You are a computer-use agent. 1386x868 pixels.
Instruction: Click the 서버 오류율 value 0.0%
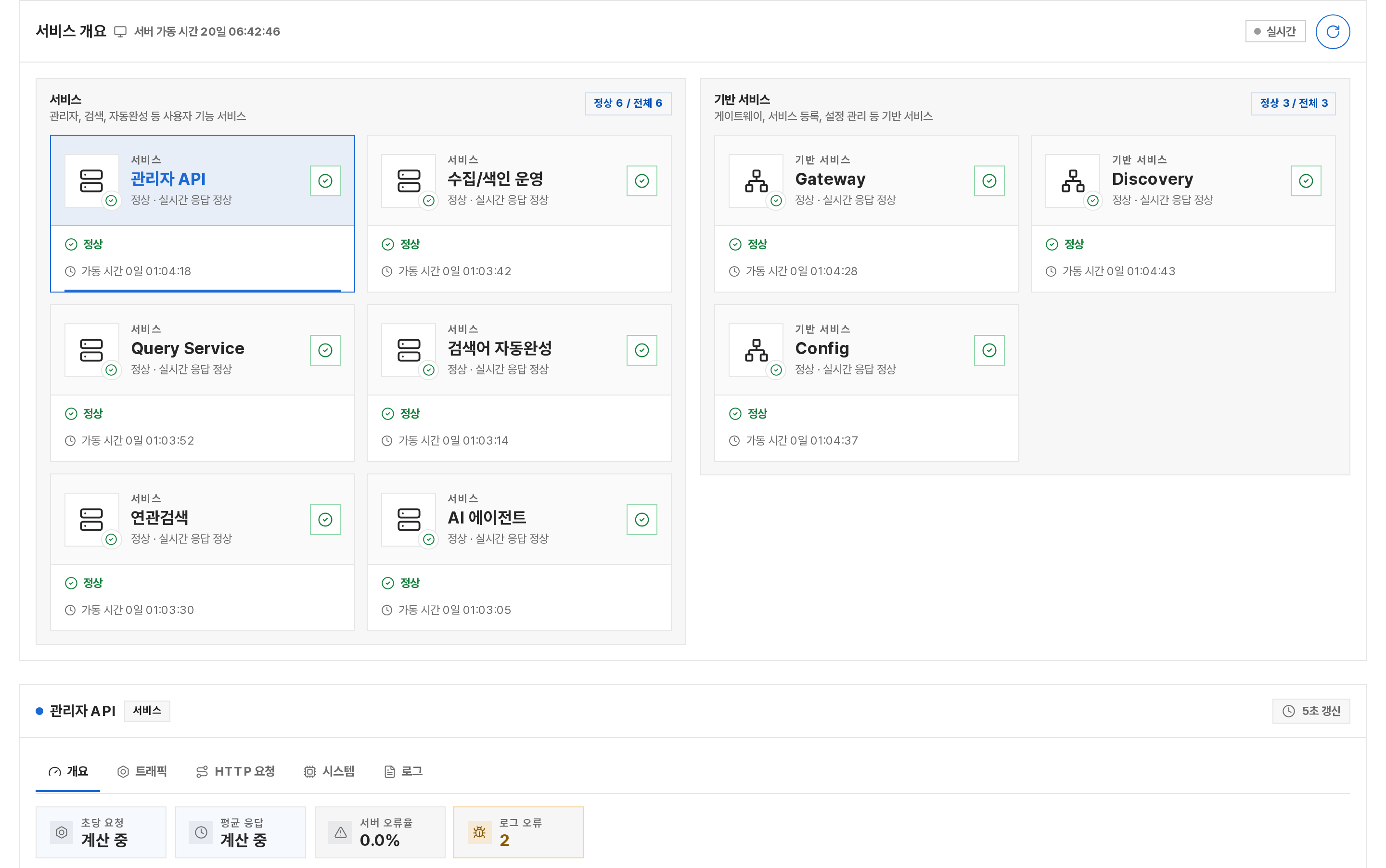click(x=380, y=840)
